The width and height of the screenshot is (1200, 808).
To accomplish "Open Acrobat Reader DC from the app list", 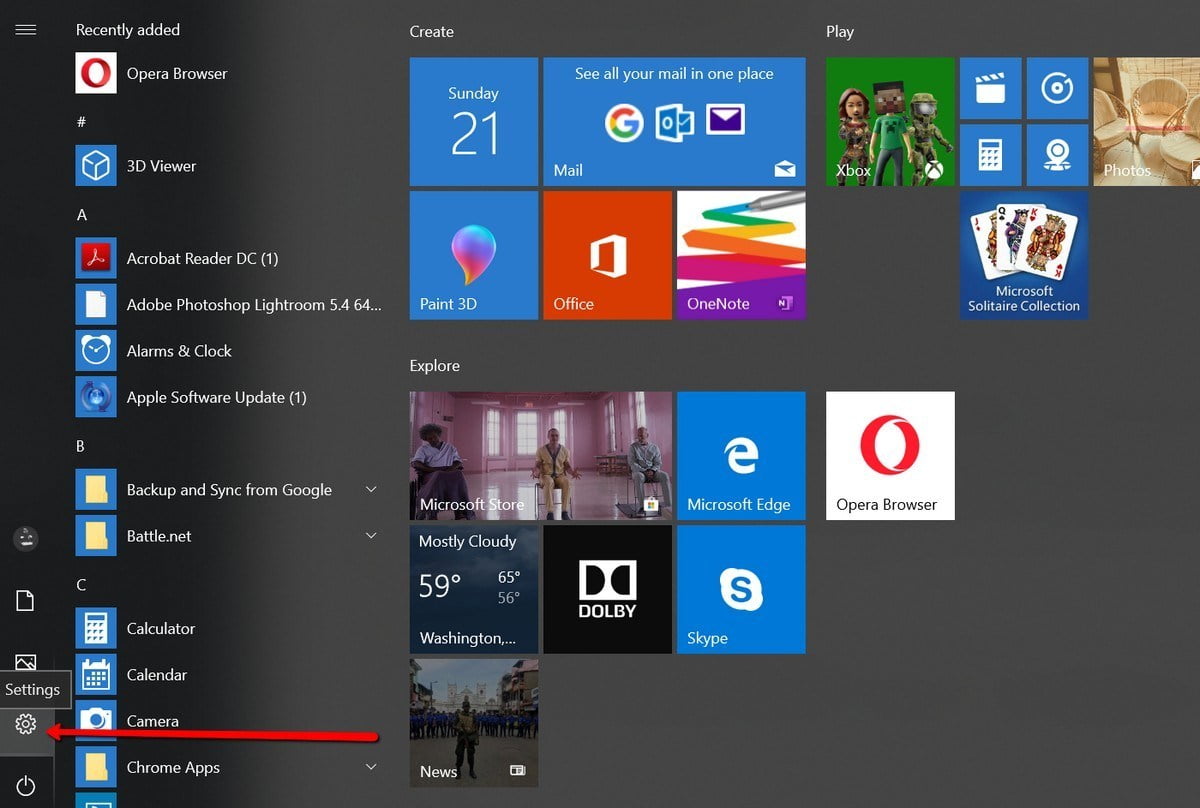I will [x=200, y=258].
